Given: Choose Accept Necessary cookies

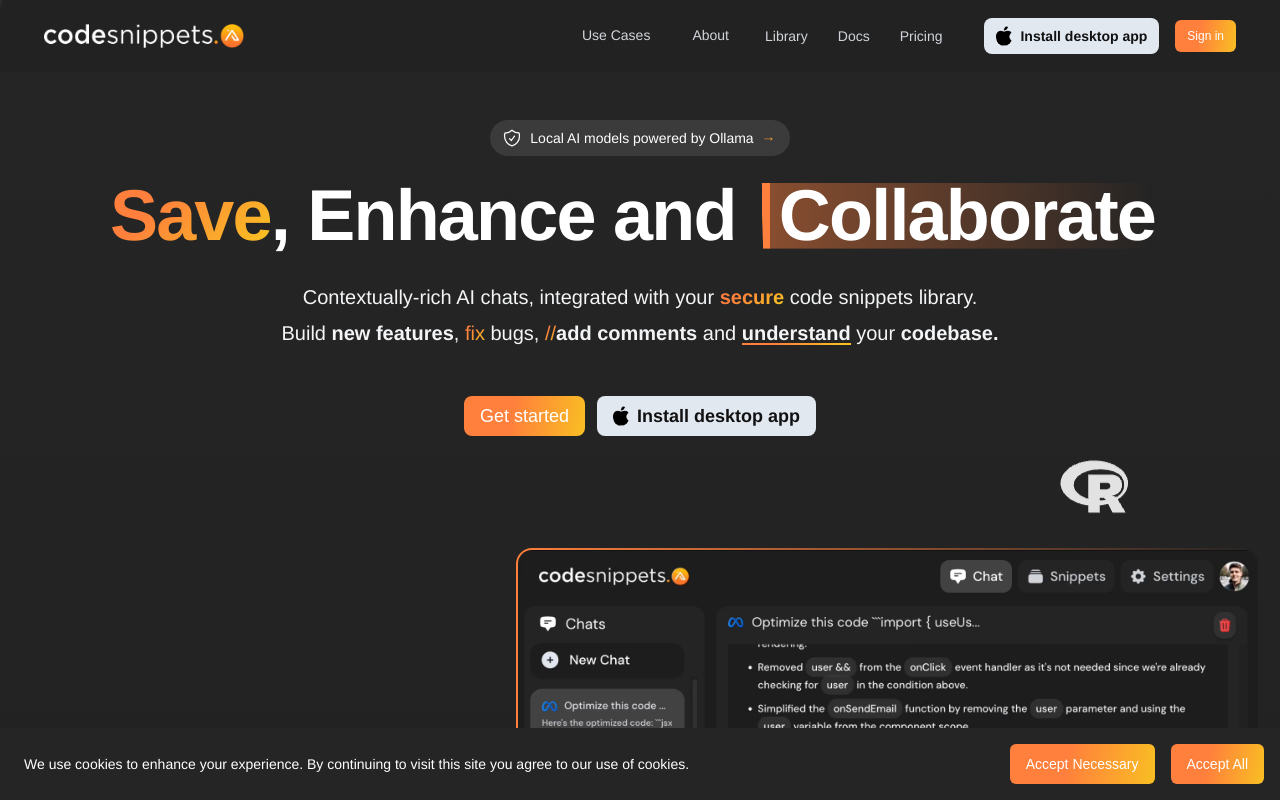Looking at the screenshot, I should (1082, 764).
